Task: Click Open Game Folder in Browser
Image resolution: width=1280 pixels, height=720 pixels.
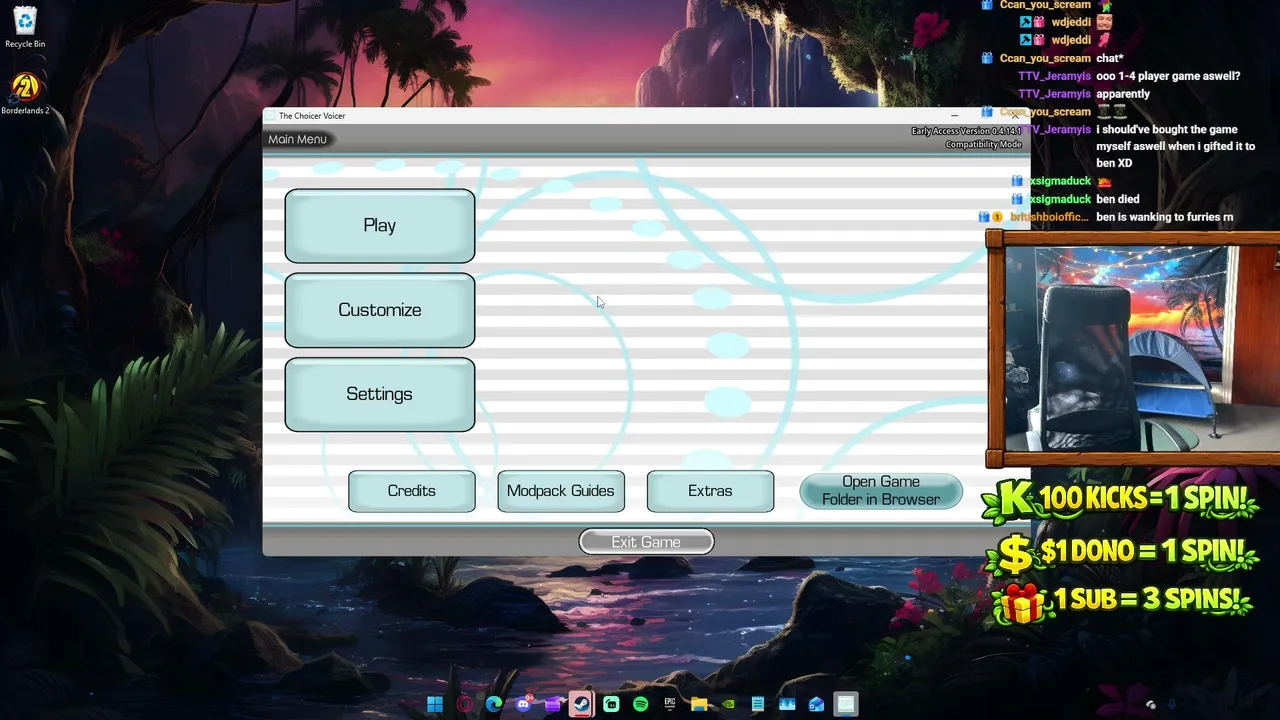Action: 881,491
